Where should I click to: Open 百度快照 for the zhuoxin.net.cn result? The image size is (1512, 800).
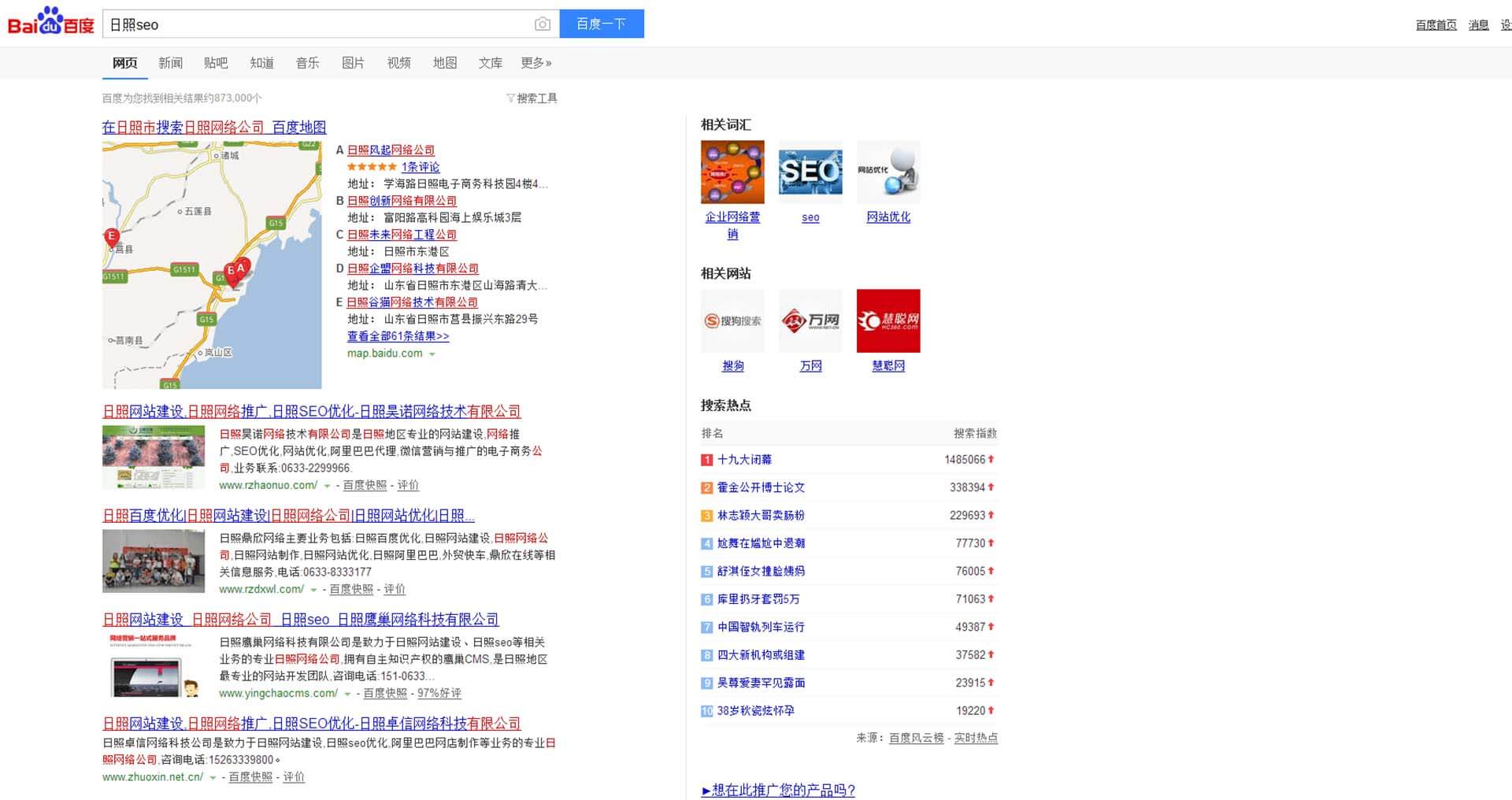coord(250,777)
